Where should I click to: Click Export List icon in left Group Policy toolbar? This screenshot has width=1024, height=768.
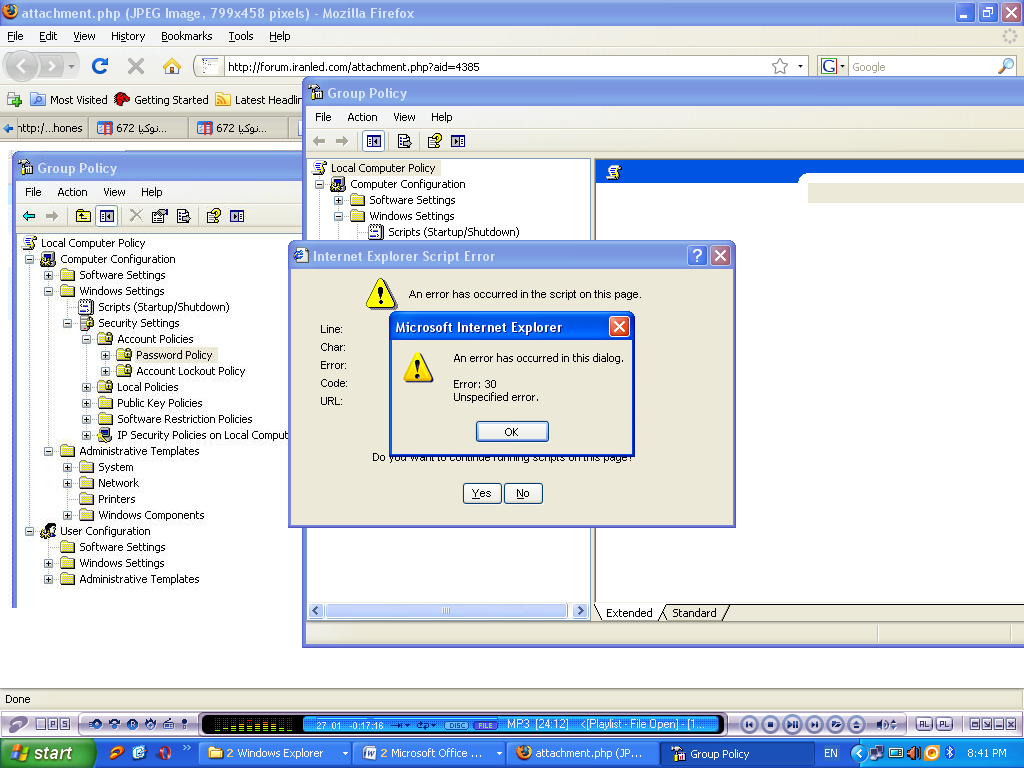[x=184, y=216]
